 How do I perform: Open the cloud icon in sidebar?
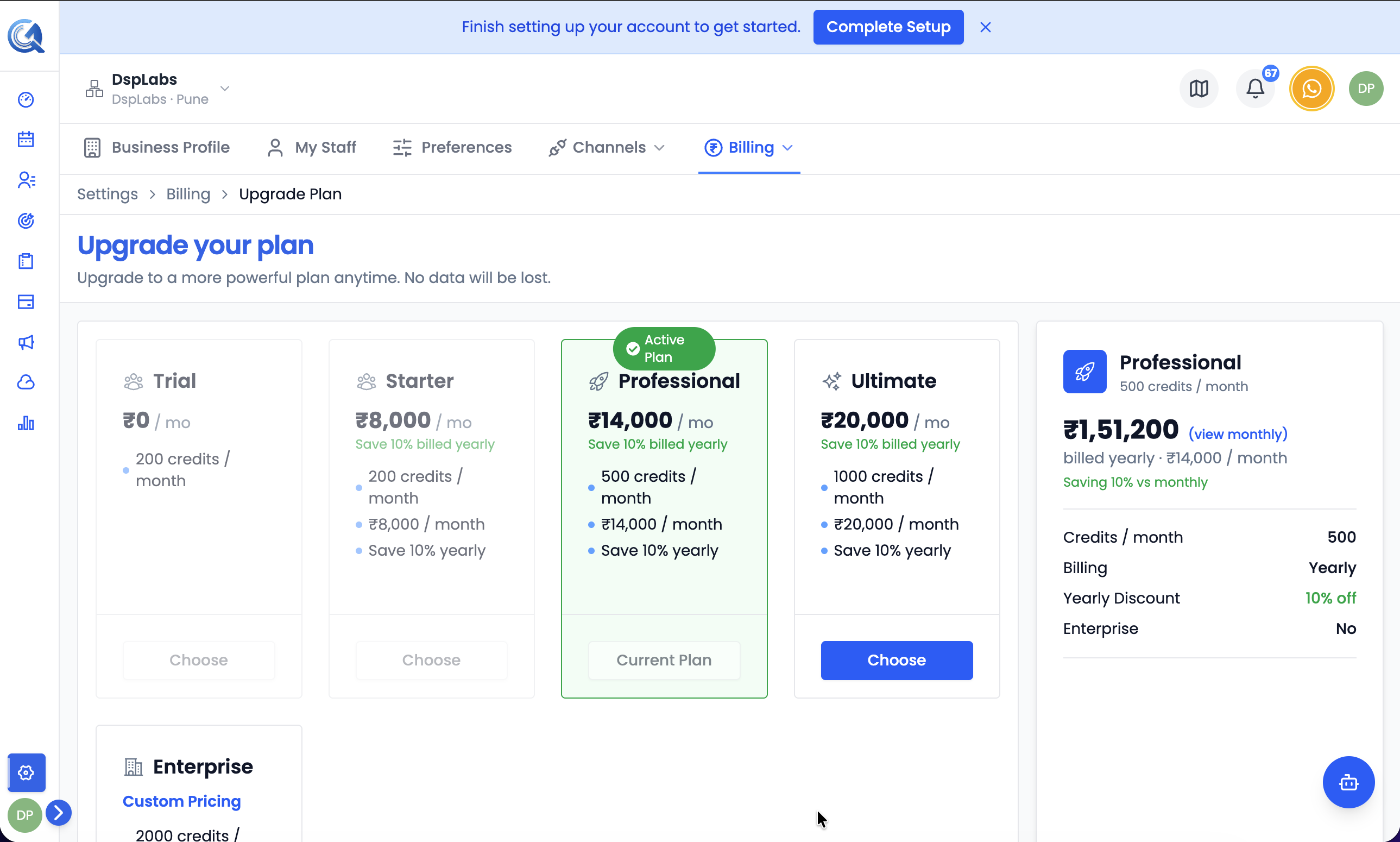pos(26,382)
